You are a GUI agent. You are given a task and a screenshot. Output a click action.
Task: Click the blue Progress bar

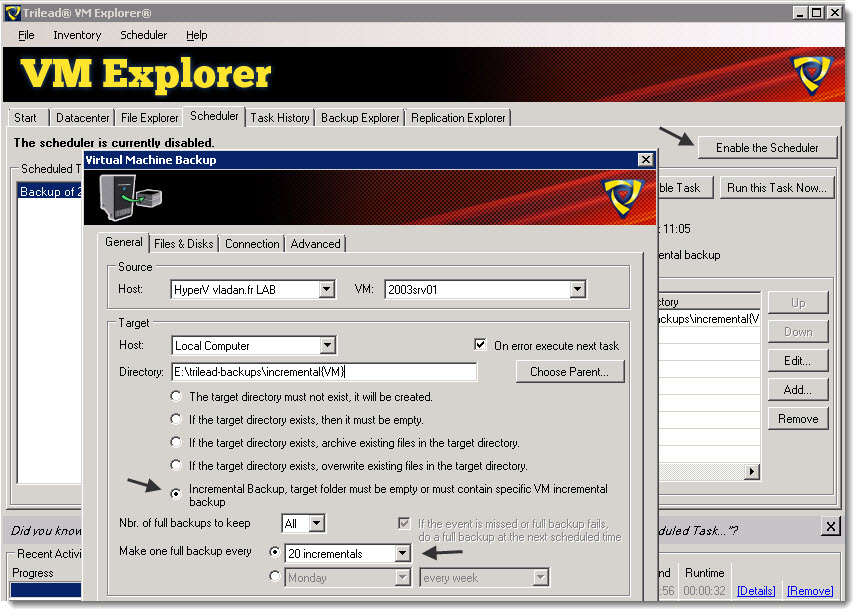coord(46,590)
